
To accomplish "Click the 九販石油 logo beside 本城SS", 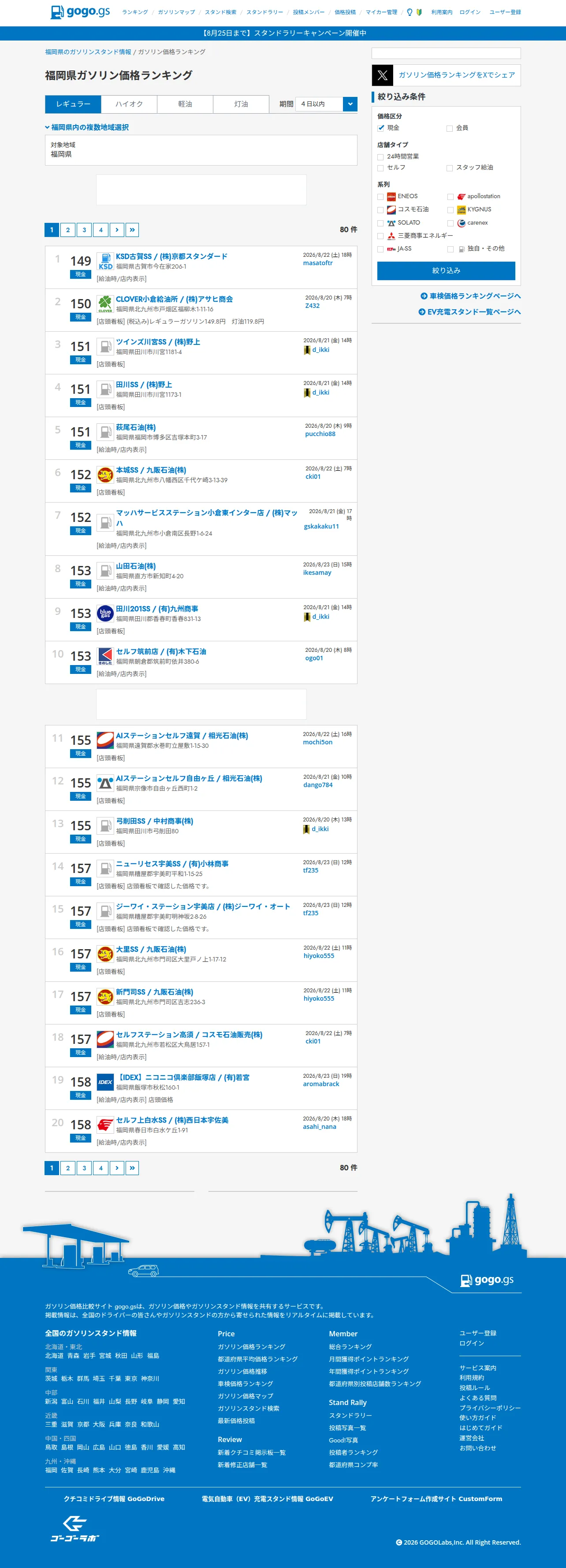I will [105, 475].
